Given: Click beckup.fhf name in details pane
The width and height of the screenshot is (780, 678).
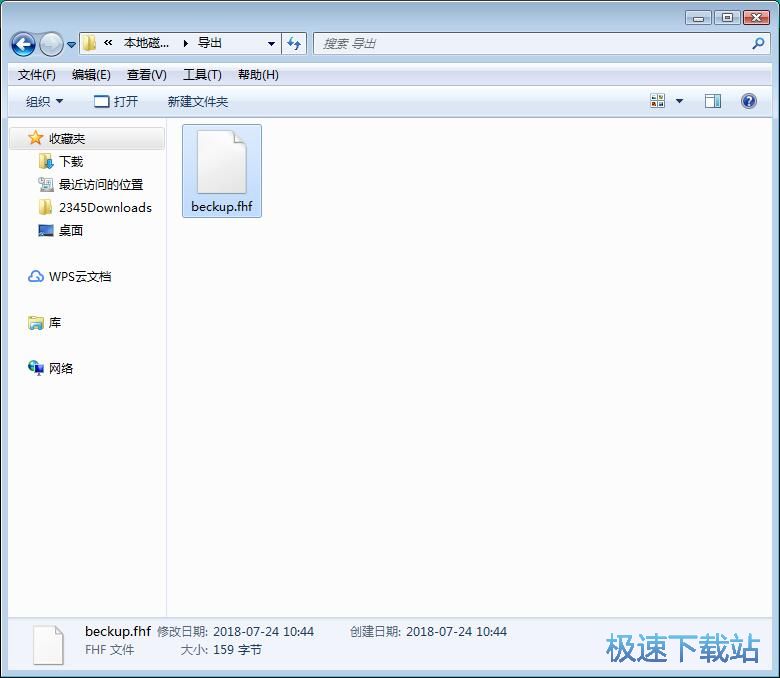Looking at the screenshot, I should (118, 631).
